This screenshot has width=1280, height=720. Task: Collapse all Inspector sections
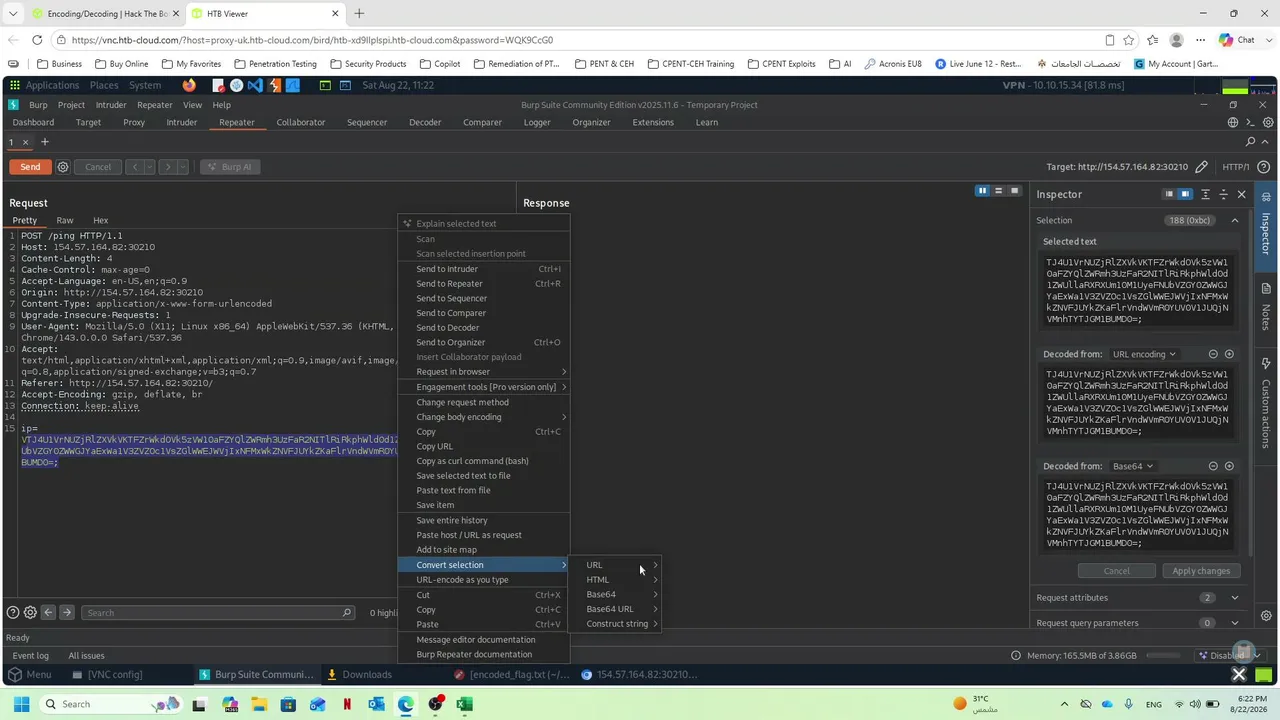(x=1223, y=194)
